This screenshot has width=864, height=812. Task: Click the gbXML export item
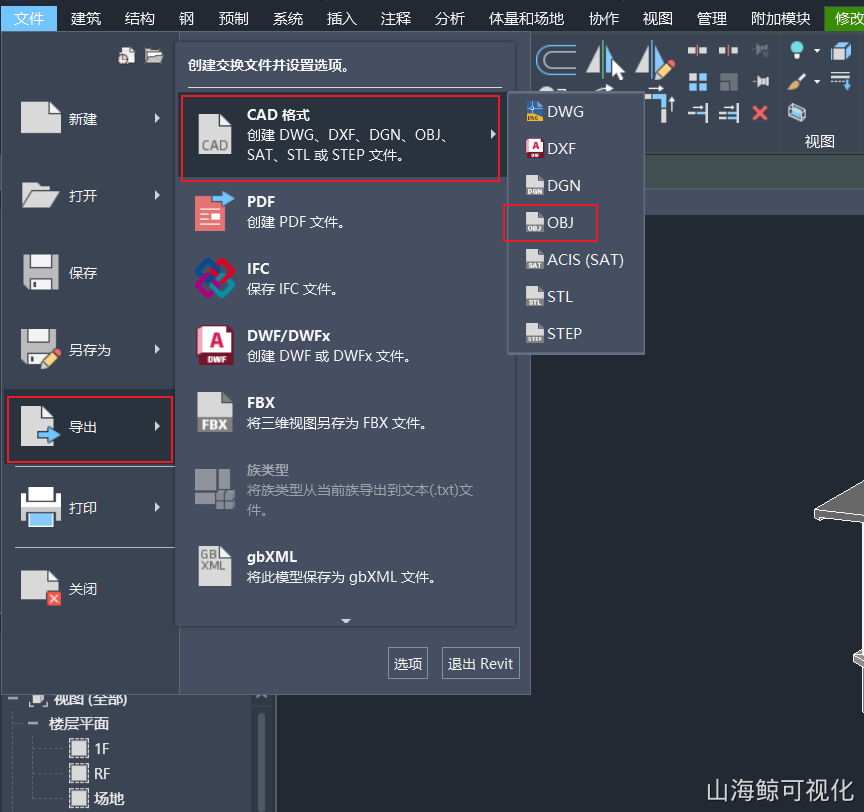(x=345, y=567)
